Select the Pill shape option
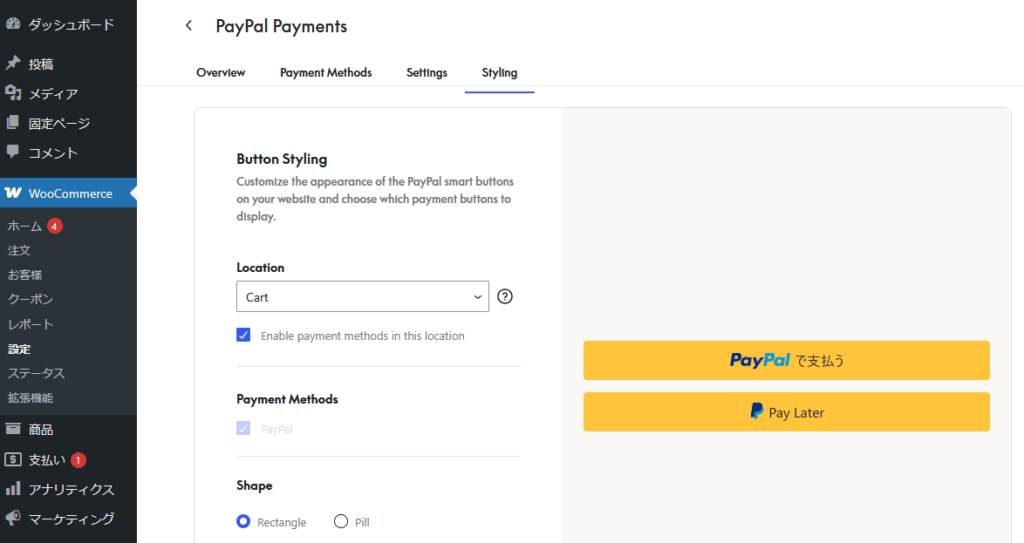 tap(341, 521)
